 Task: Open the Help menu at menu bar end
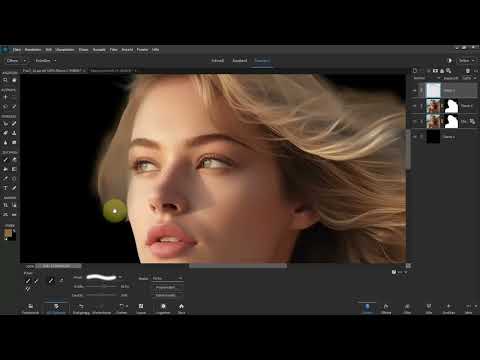pos(156,50)
